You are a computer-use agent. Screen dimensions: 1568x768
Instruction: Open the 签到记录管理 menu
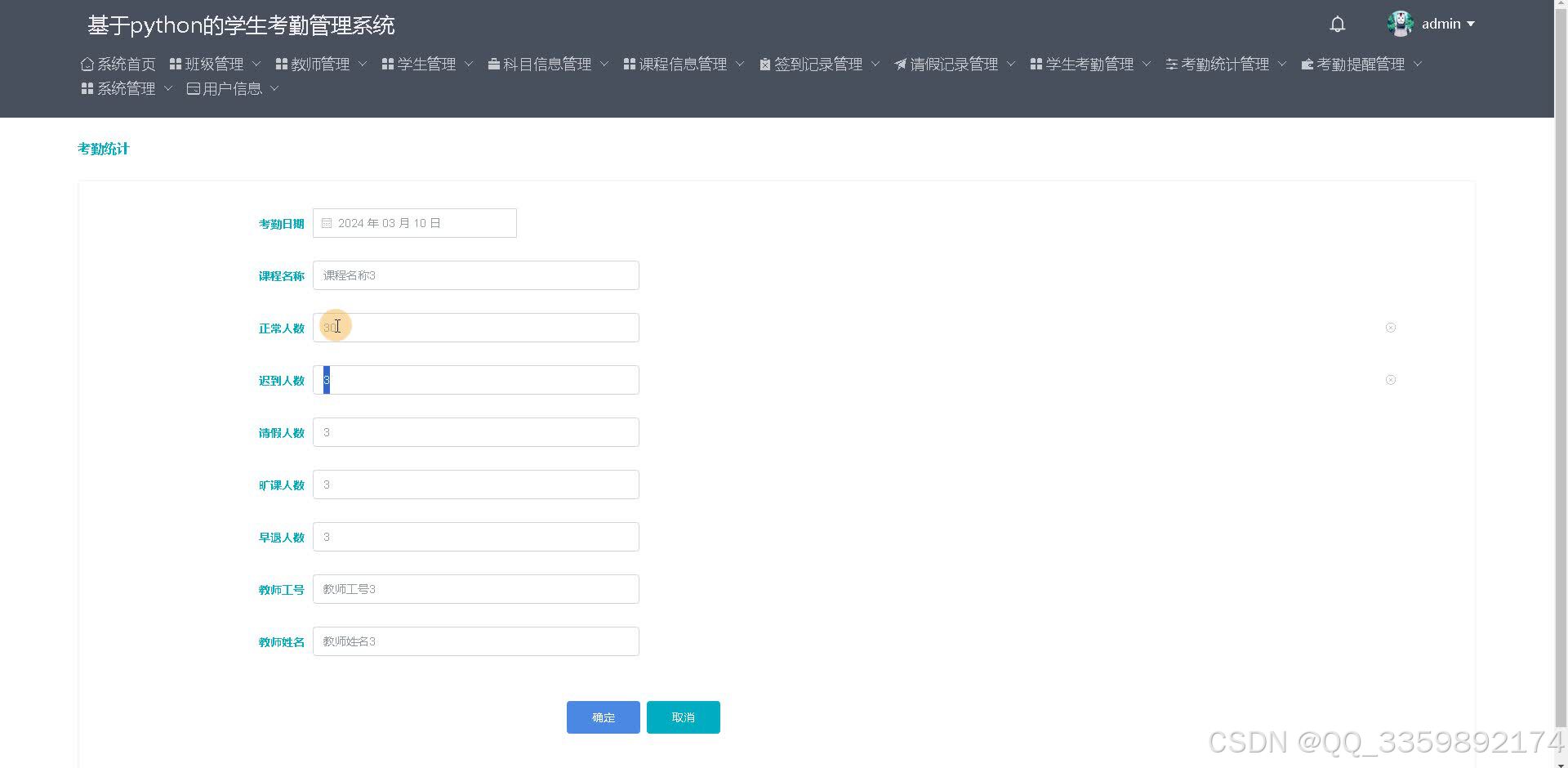tap(819, 64)
